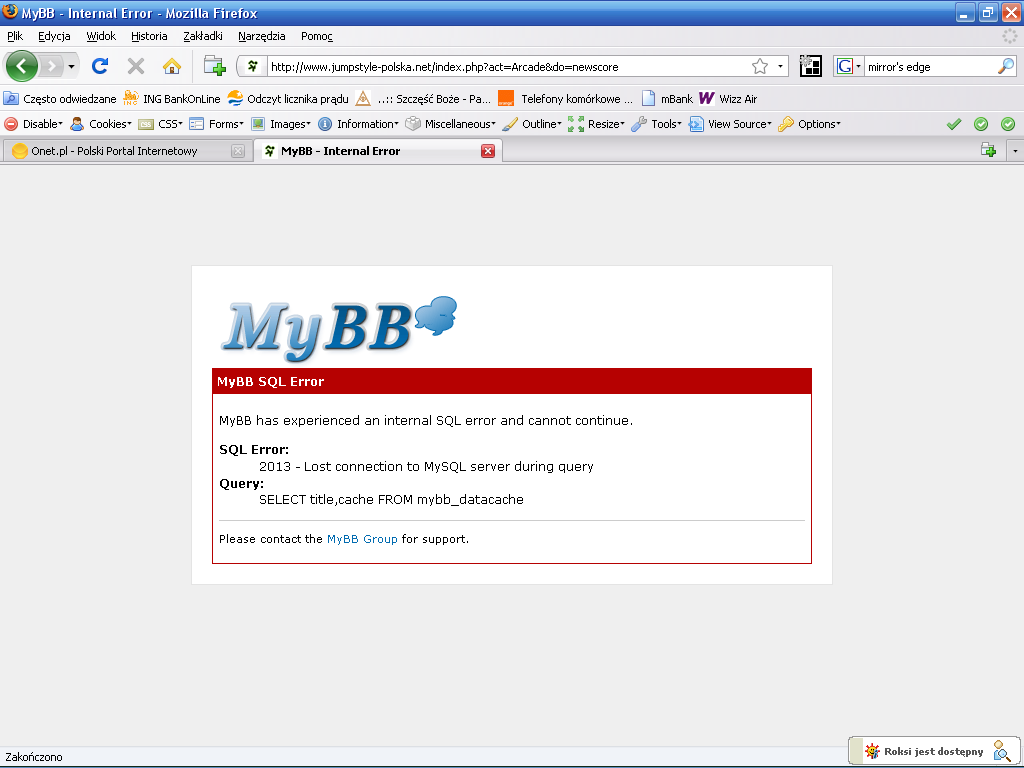The width and height of the screenshot is (1024, 768).
Task: Go to the Home page icon
Action: [172, 66]
